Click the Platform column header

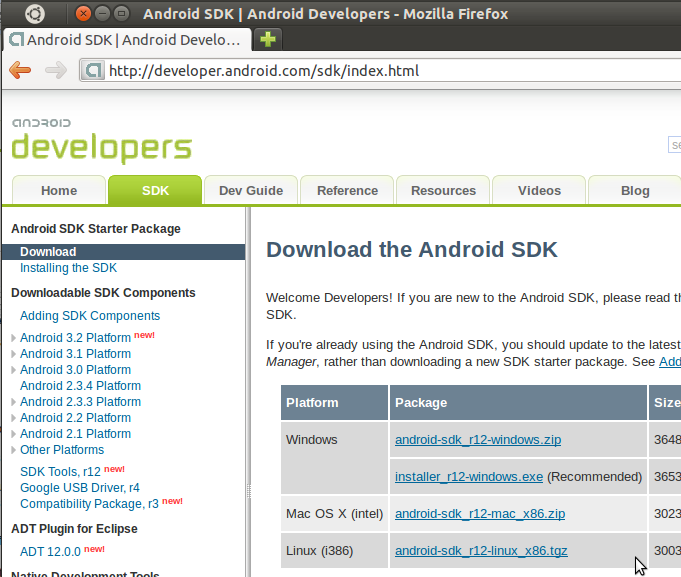coord(334,402)
